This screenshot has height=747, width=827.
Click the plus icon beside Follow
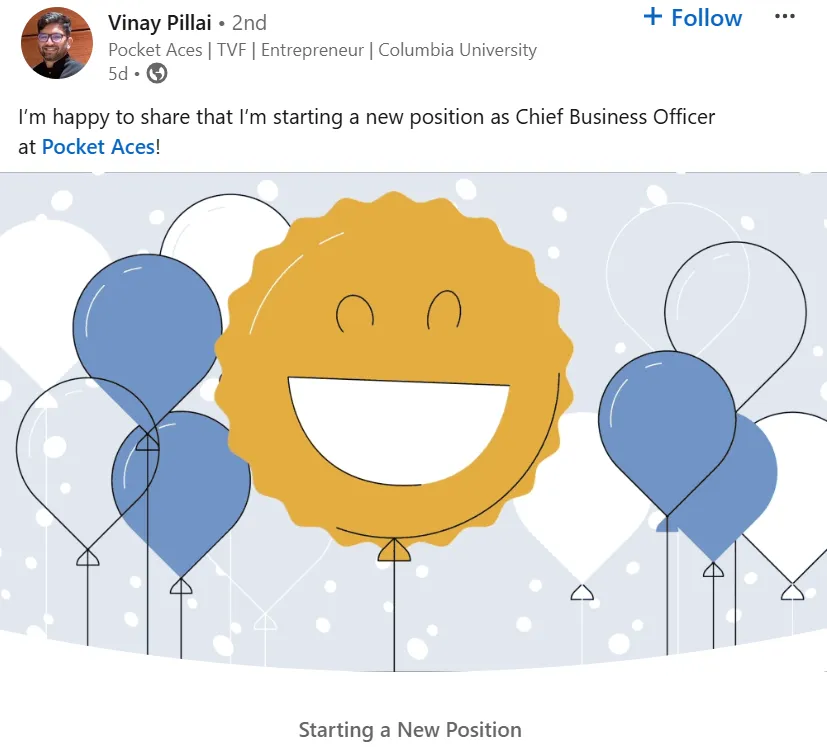coord(653,17)
